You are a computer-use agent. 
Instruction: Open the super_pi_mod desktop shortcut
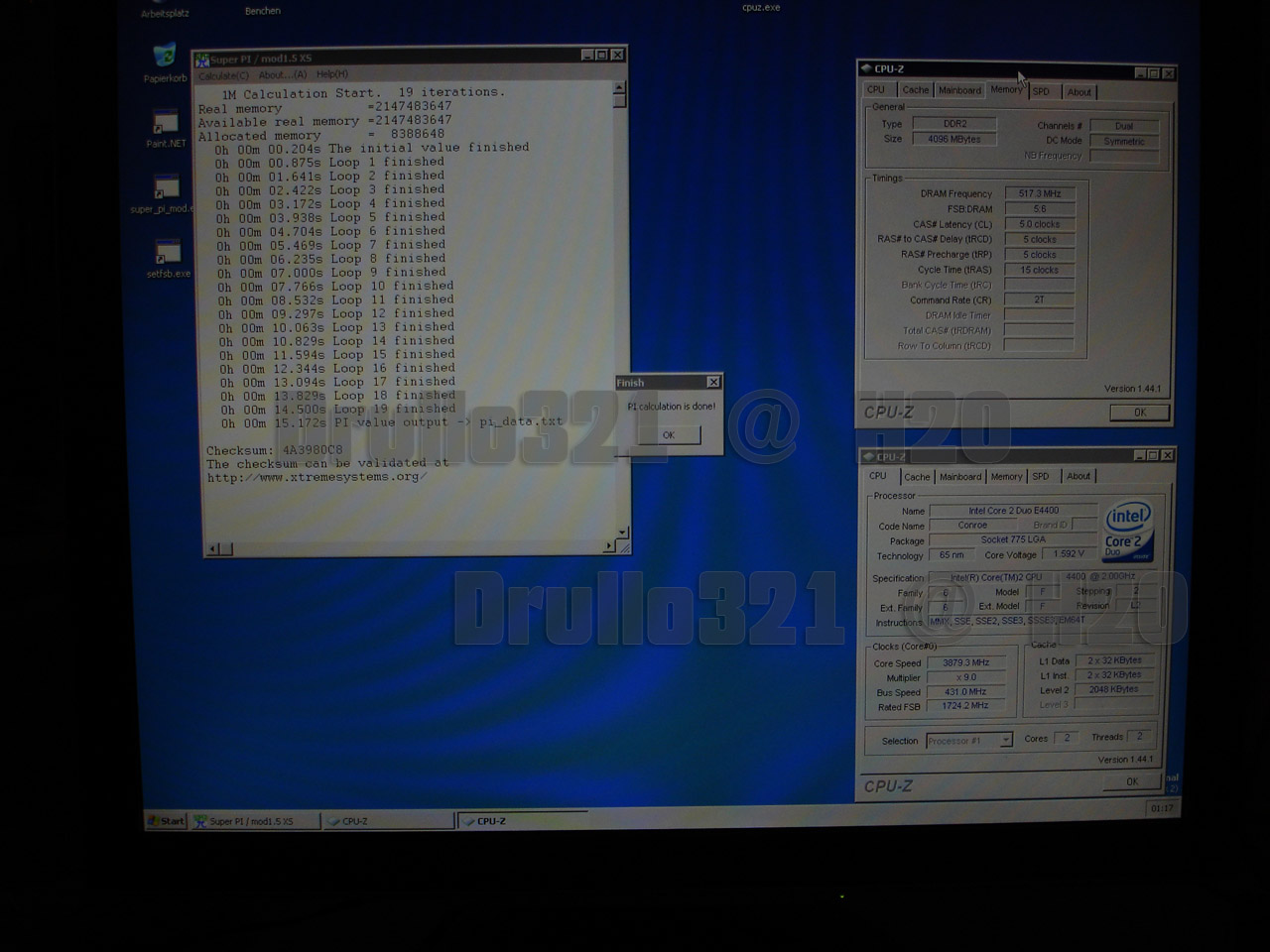(165, 193)
